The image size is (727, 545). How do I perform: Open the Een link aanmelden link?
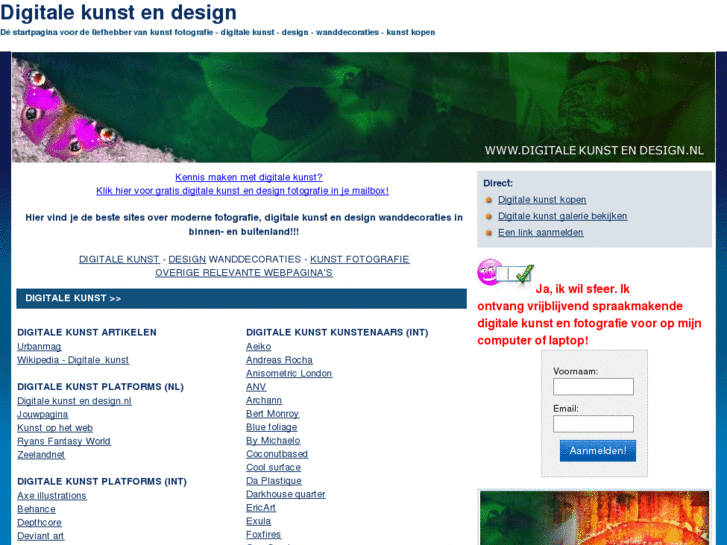point(541,232)
